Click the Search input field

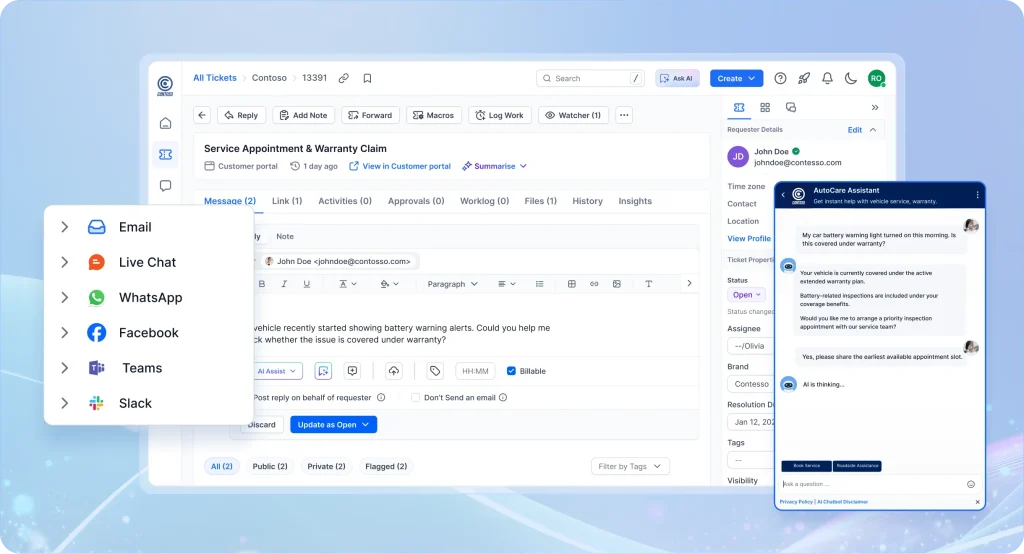coord(590,78)
